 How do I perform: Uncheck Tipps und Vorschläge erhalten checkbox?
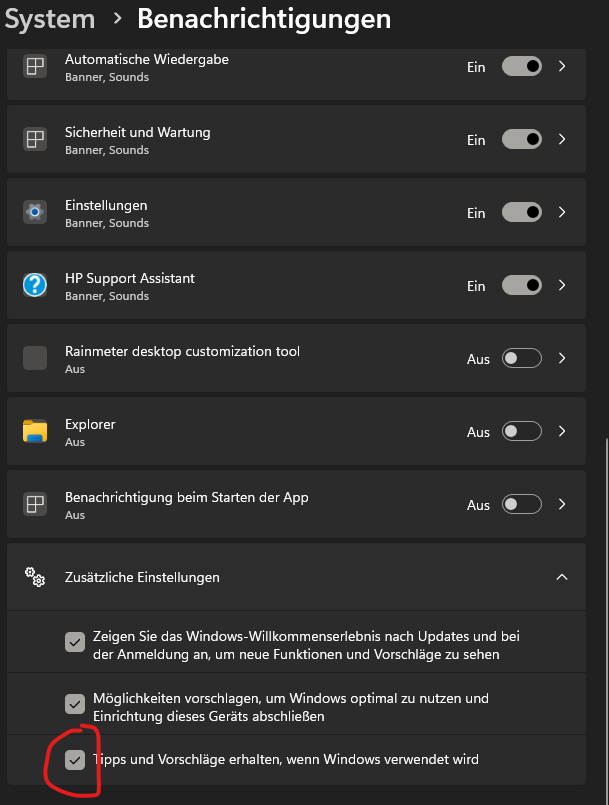[74, 759]
